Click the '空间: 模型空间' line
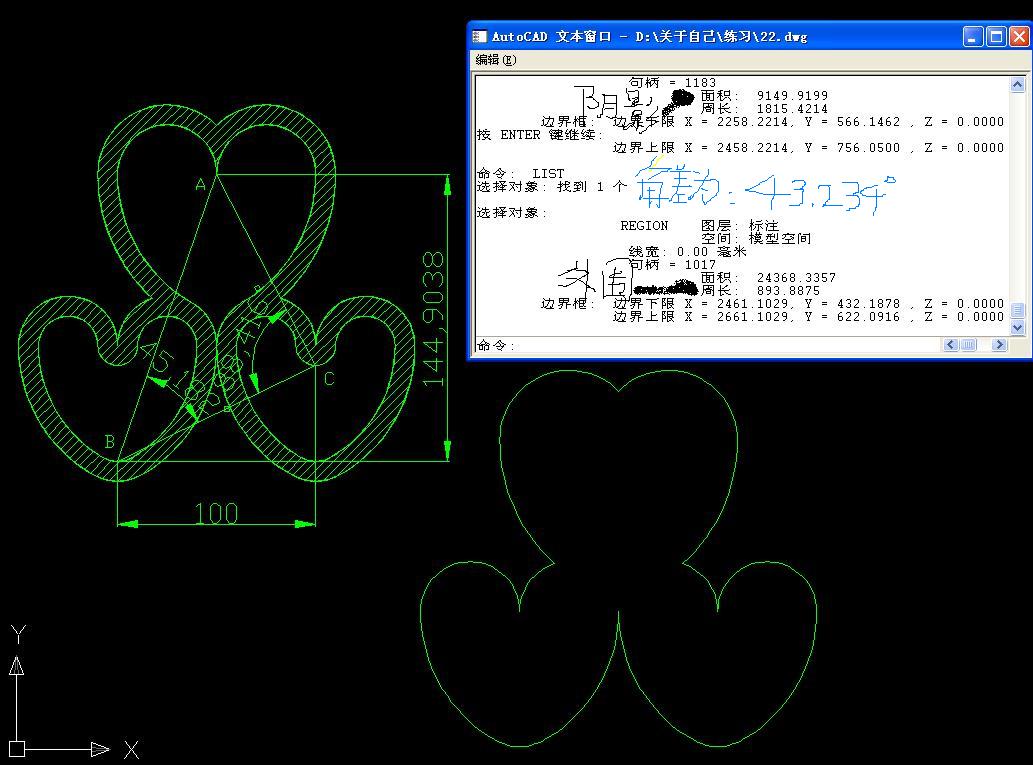This screenshot has width=1033, height=765. pyautogui.click(x=756, y=239)
